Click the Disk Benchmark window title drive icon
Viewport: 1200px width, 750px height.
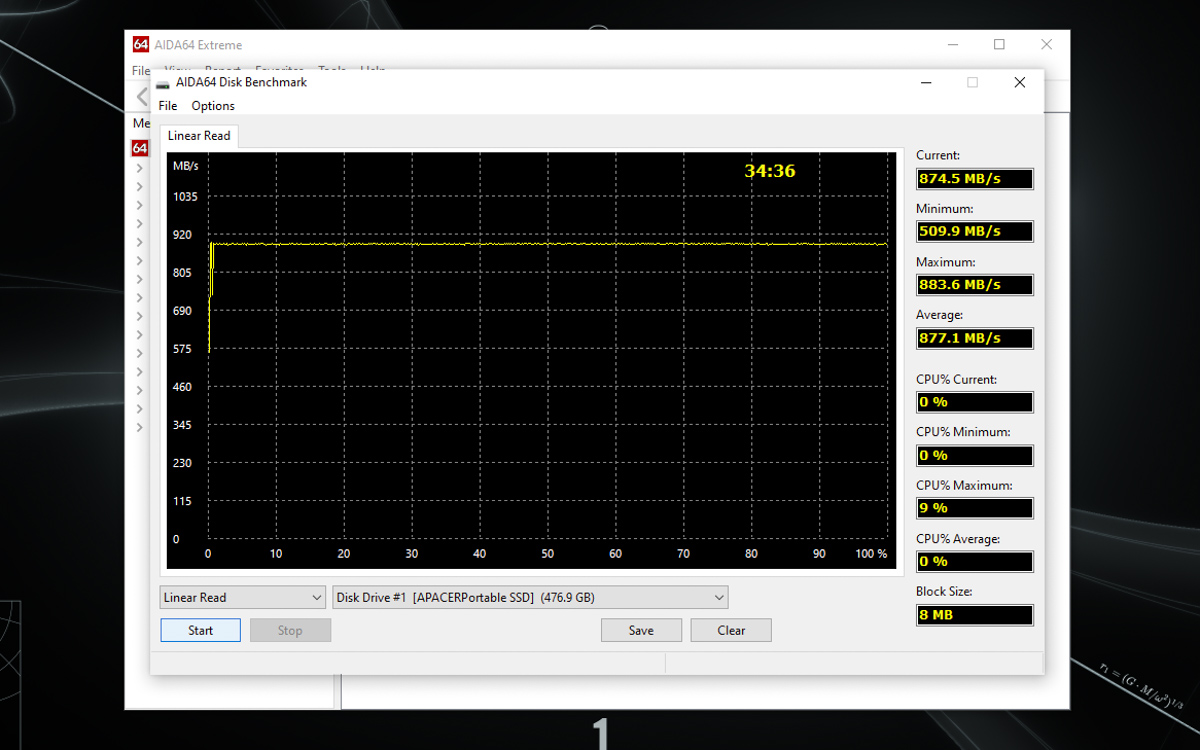point(162,83)
